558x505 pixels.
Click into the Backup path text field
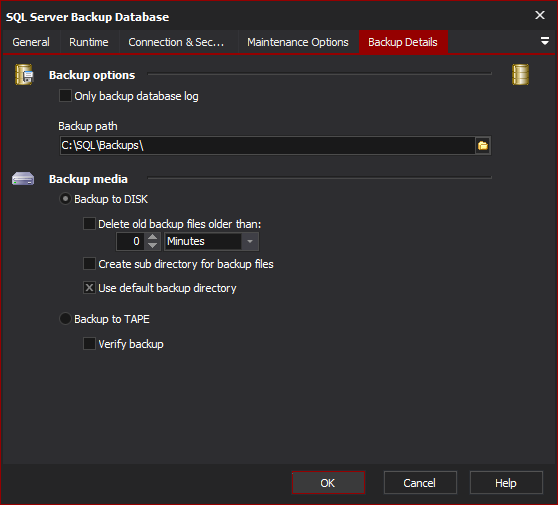click(268, 146)
